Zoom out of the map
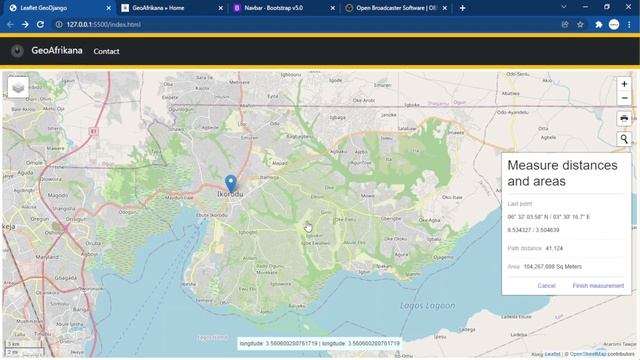 [x=624, y=98]
